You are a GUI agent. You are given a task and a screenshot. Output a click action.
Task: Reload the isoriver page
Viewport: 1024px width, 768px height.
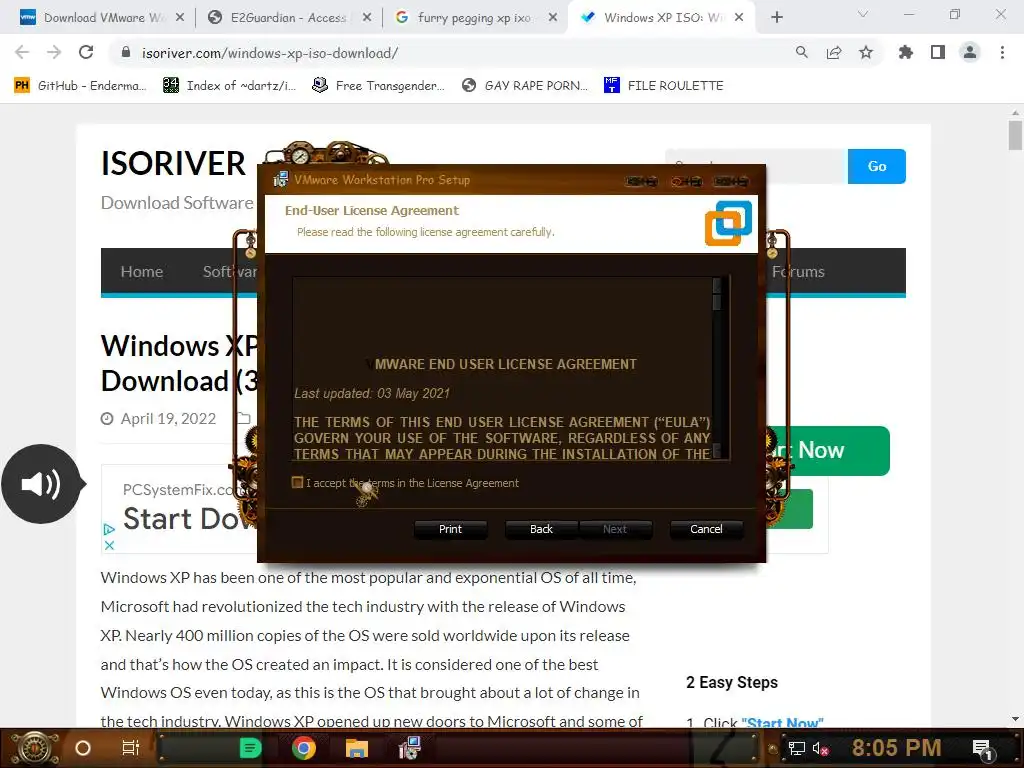(x=86, y=52)
